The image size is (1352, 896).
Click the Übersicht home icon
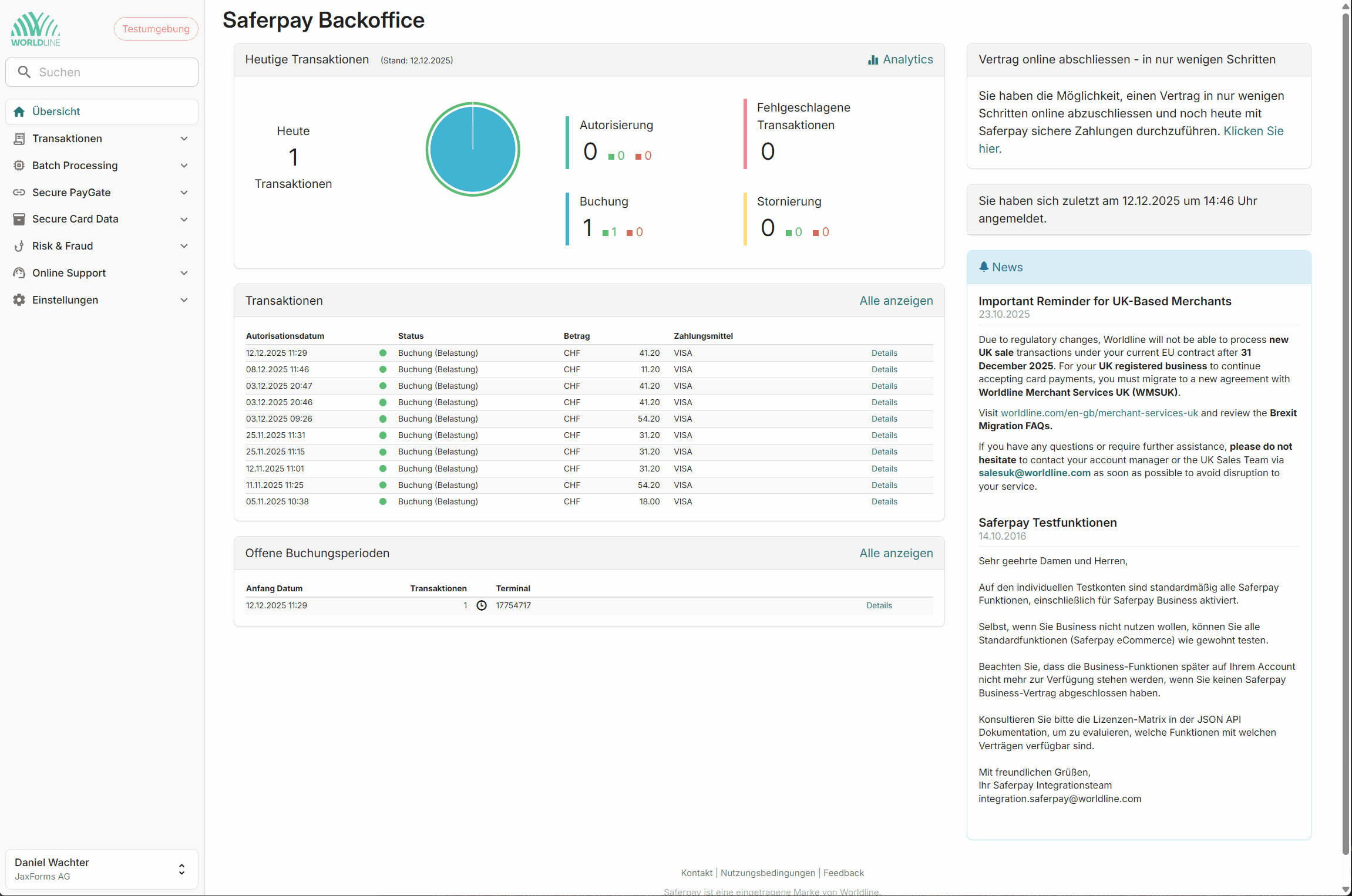point(19,112)
